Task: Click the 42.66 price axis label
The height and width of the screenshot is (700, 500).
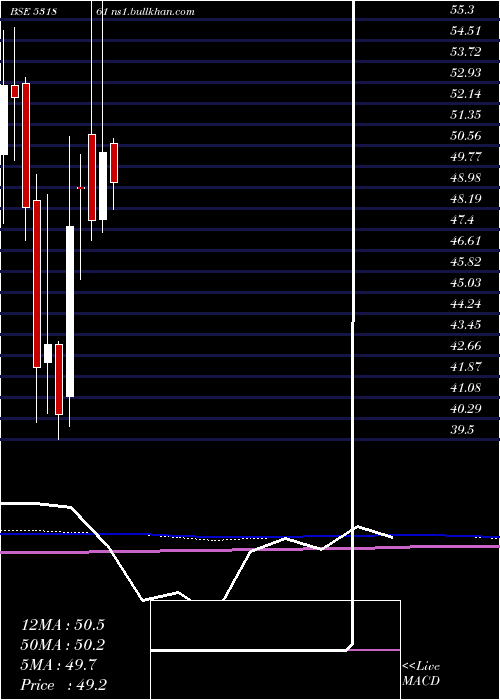Action: point(465,346)
